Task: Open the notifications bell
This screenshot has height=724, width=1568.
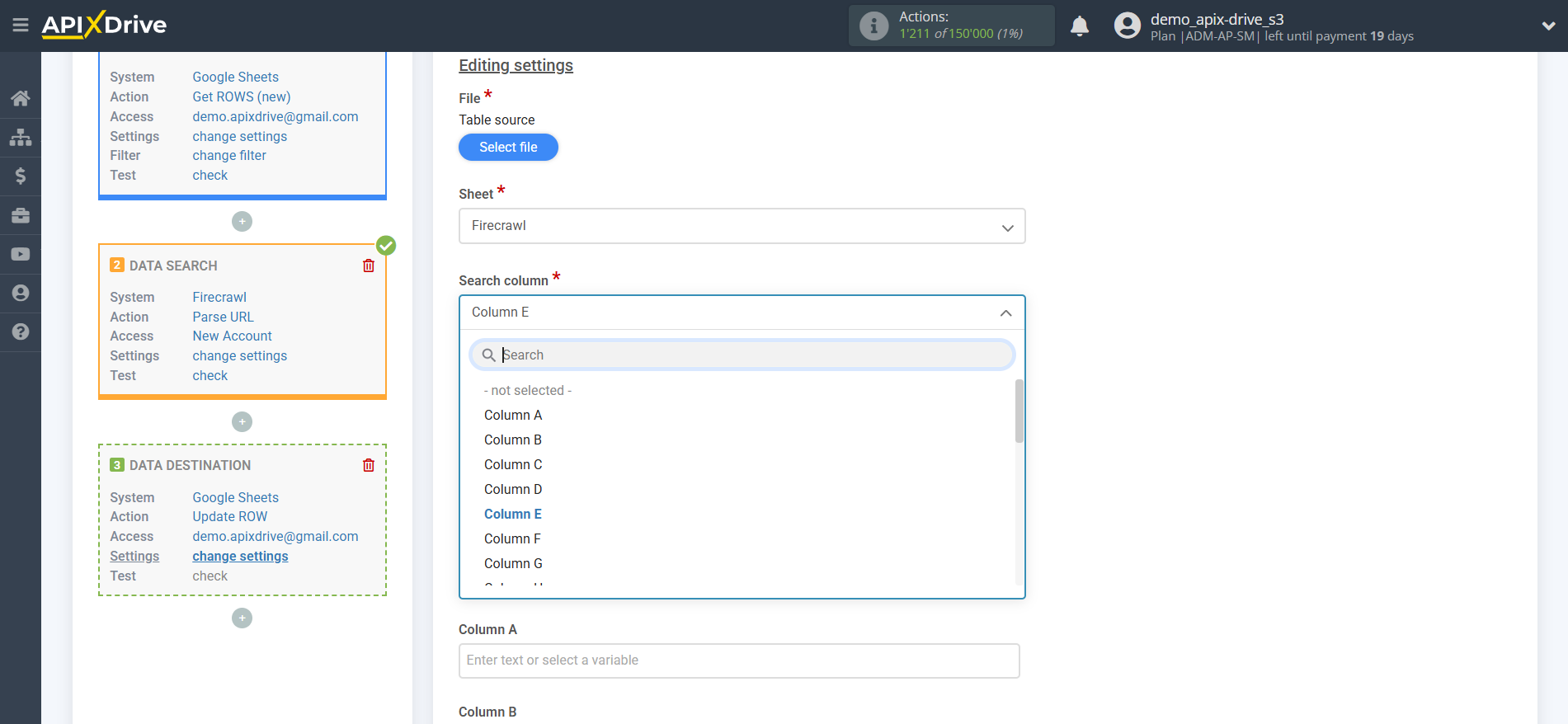Action: (x=1080, y=26)
